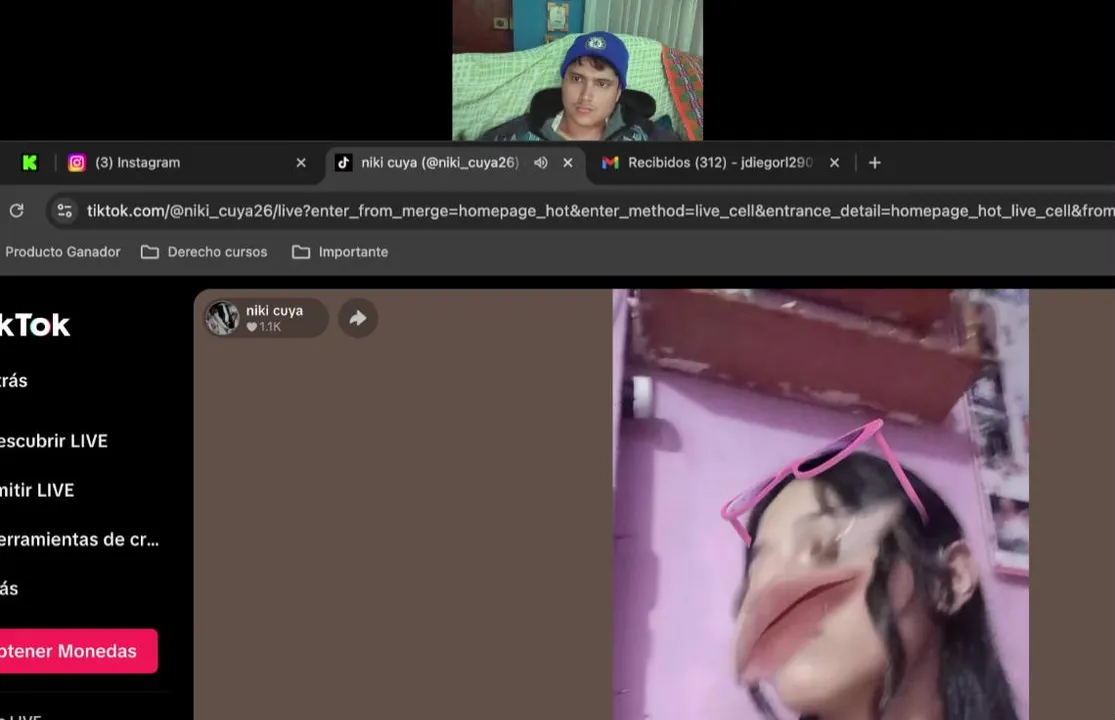Viewport: 1115px width, 720px height.
Task: Open a new browser tab
Action: 875,163
